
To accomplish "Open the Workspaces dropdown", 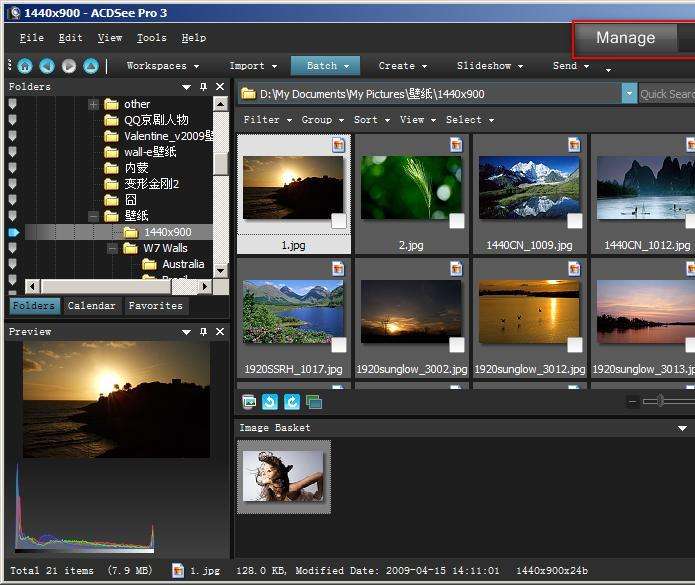I will coord(163,66).
